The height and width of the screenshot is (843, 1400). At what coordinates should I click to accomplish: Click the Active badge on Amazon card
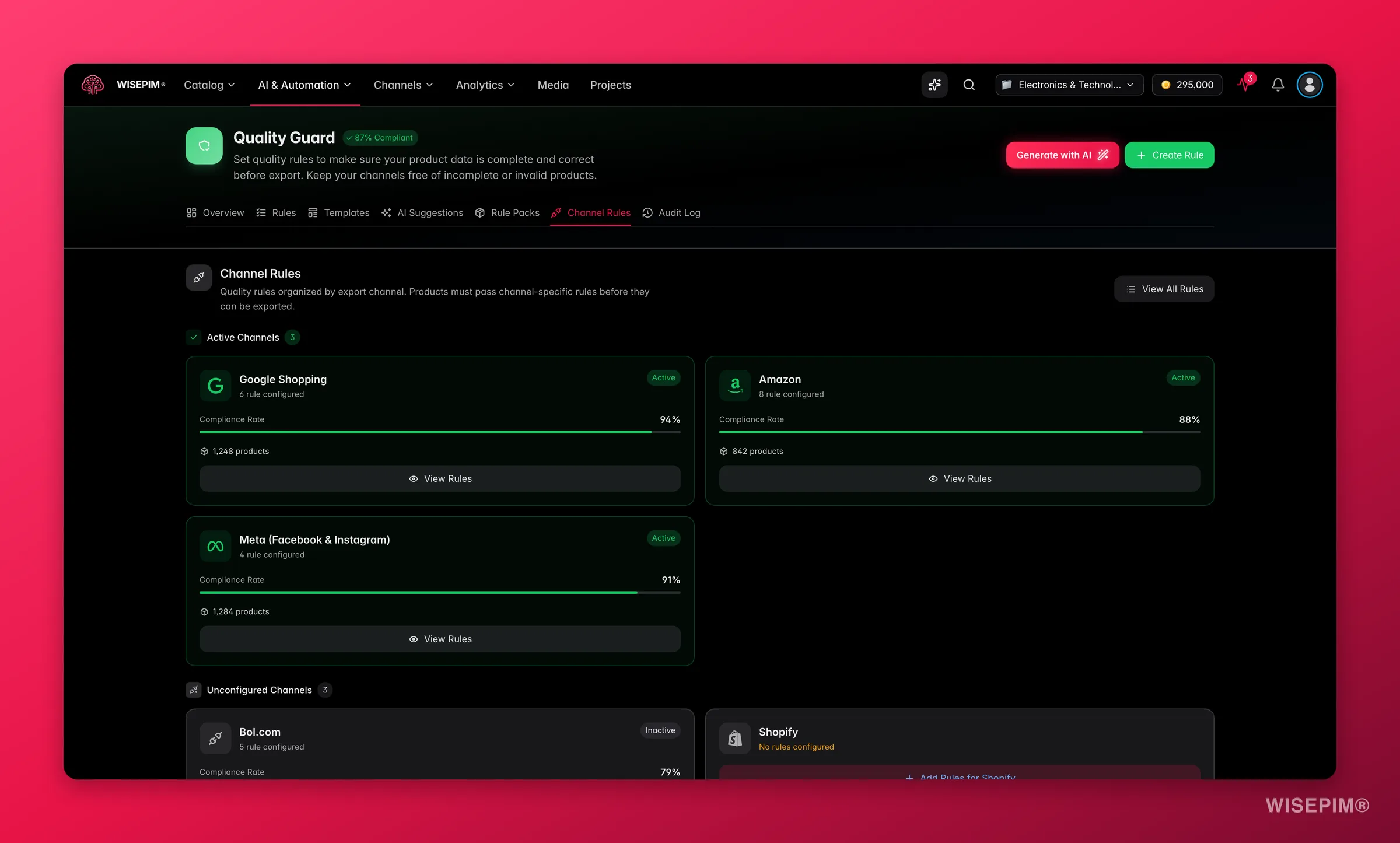tap(1183, 378)
